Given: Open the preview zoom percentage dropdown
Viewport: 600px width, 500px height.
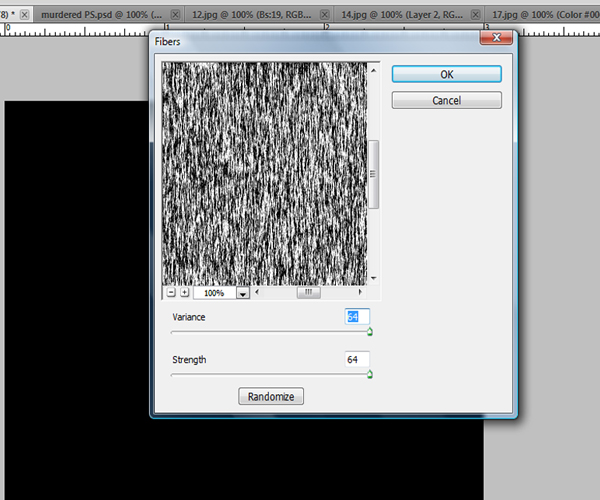Looking at the screenshot, I should pos(242,294).
